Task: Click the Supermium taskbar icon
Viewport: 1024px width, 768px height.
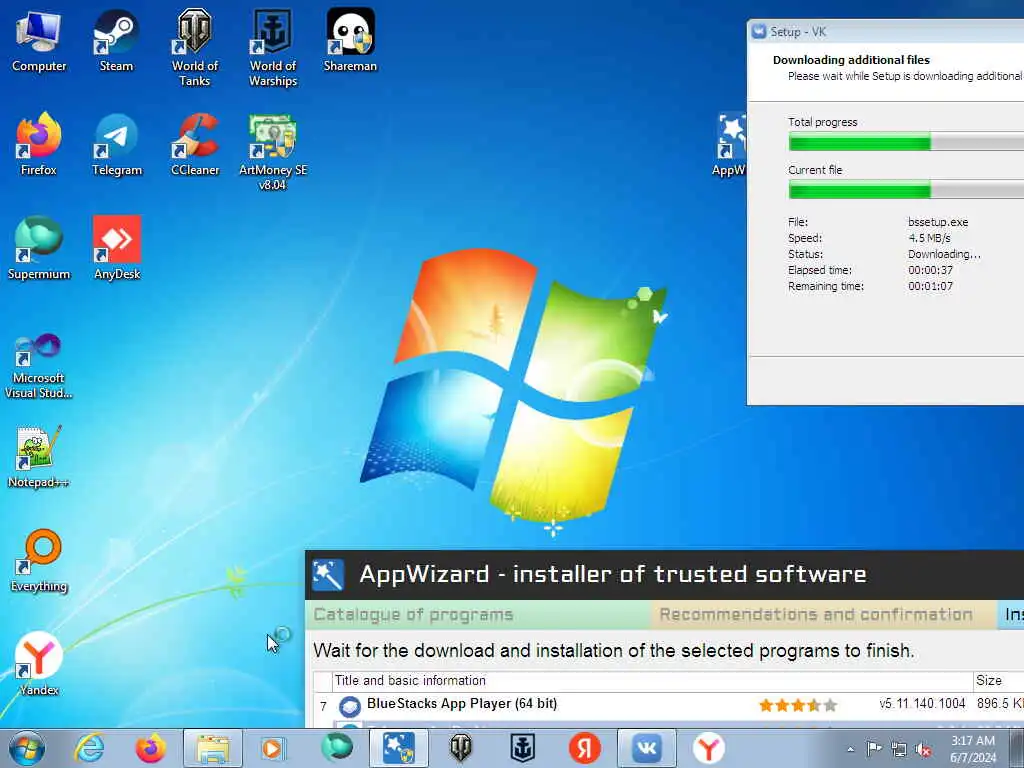Action: point(337,748)
